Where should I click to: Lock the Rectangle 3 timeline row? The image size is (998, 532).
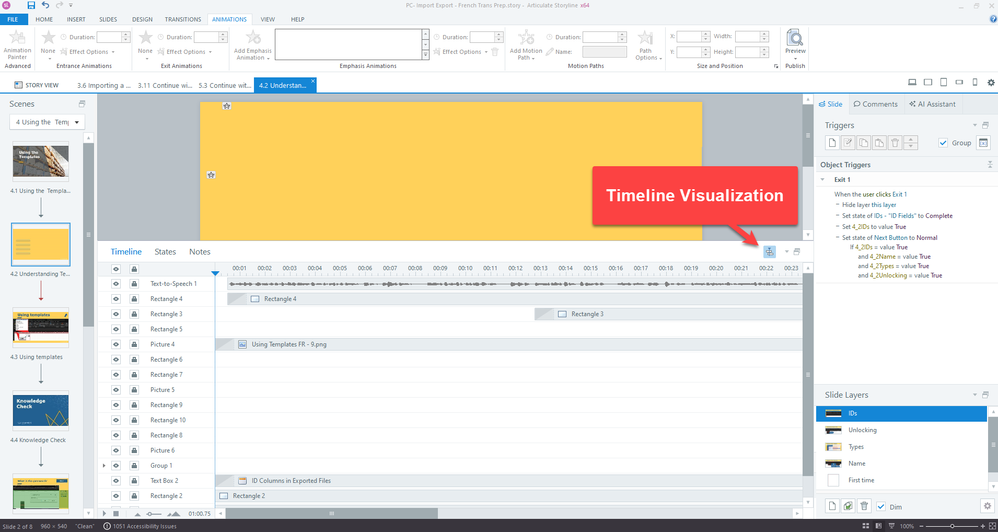tap(134, 314)
